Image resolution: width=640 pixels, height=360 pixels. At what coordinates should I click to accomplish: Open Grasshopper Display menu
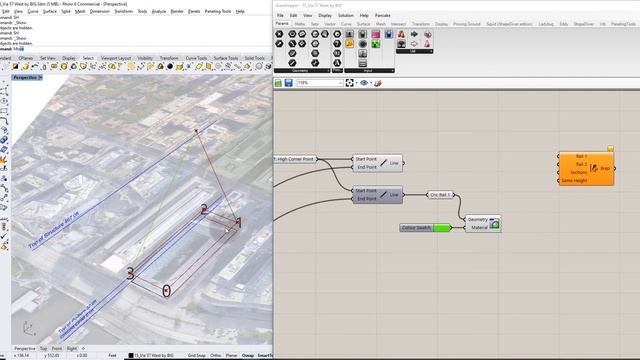pos(325,16)
